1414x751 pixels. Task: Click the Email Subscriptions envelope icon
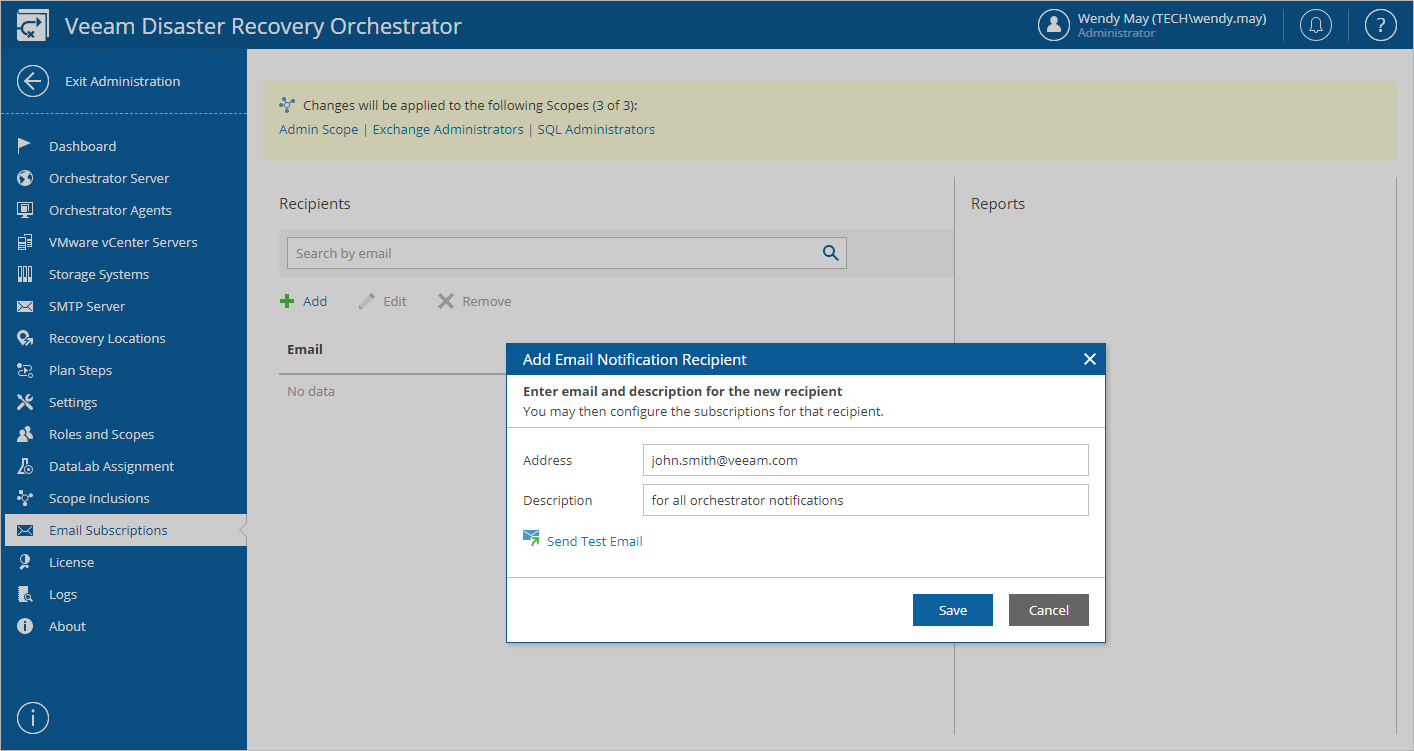coord(26,530)
